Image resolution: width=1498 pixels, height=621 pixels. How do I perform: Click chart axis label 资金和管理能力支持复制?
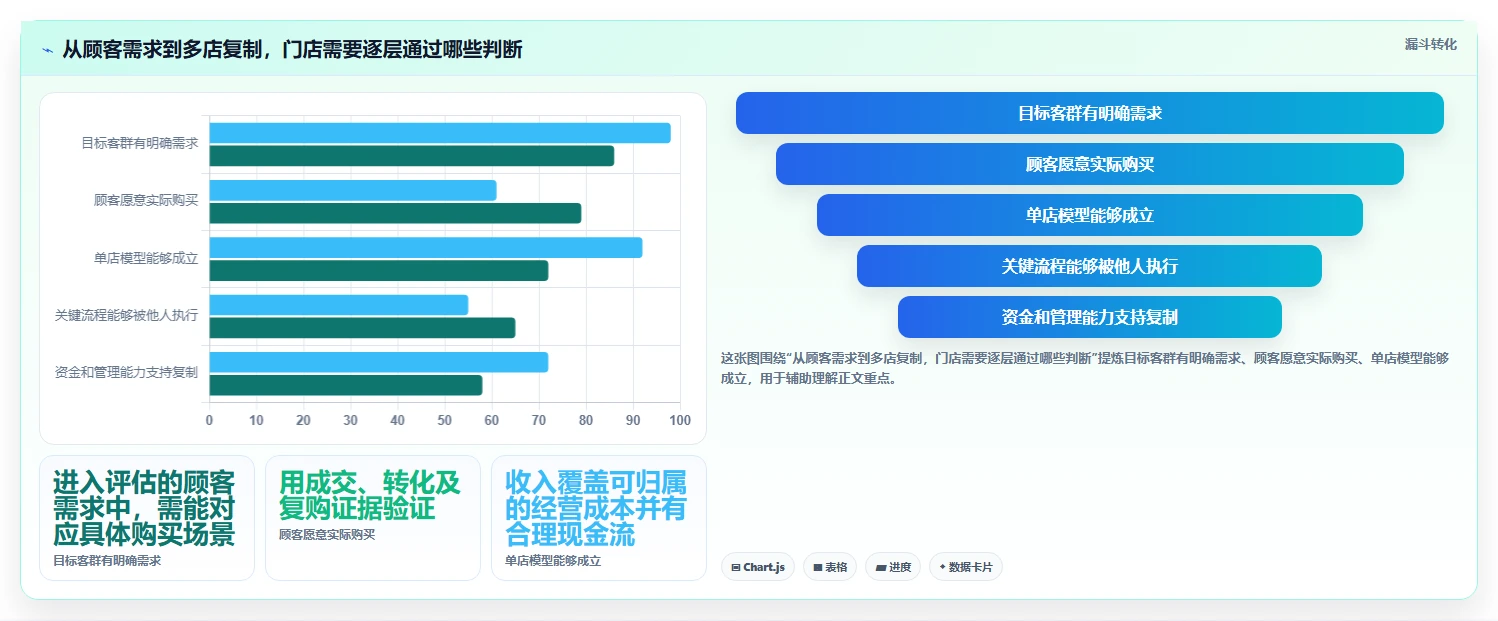pyautogui.click(x=127, y=372)
